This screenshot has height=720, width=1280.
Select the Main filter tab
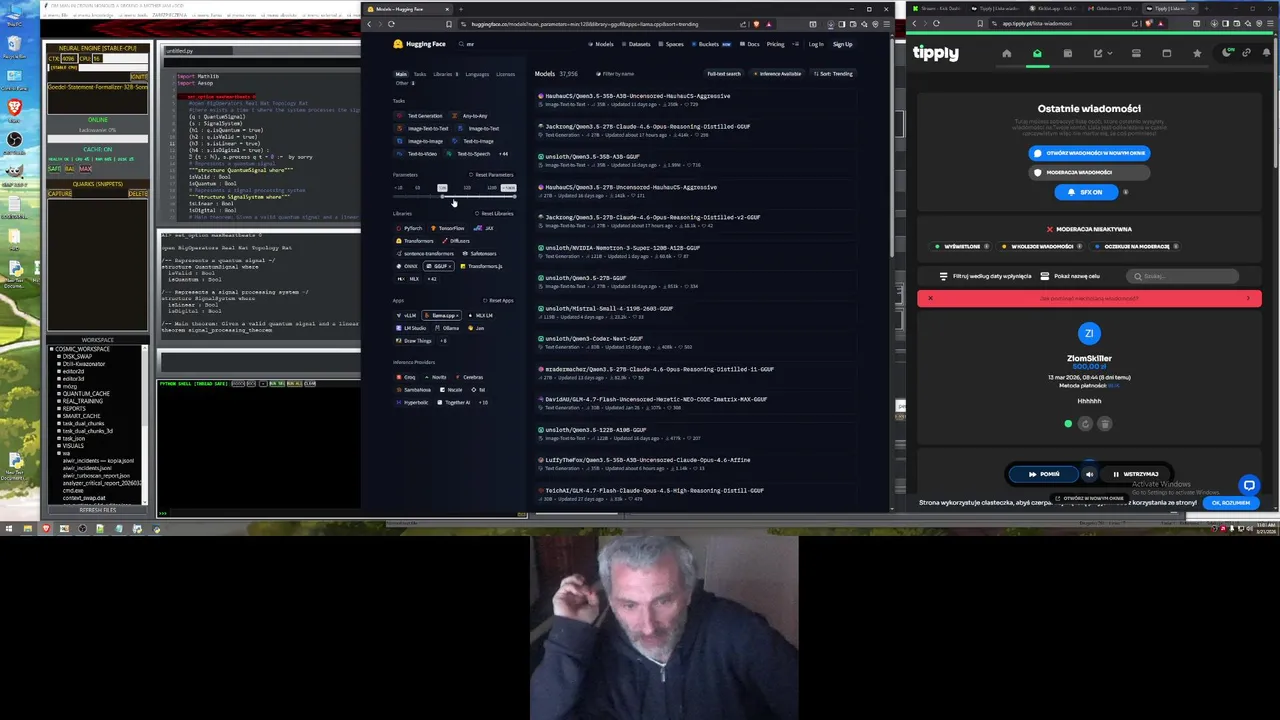click(x=401, y=74)
